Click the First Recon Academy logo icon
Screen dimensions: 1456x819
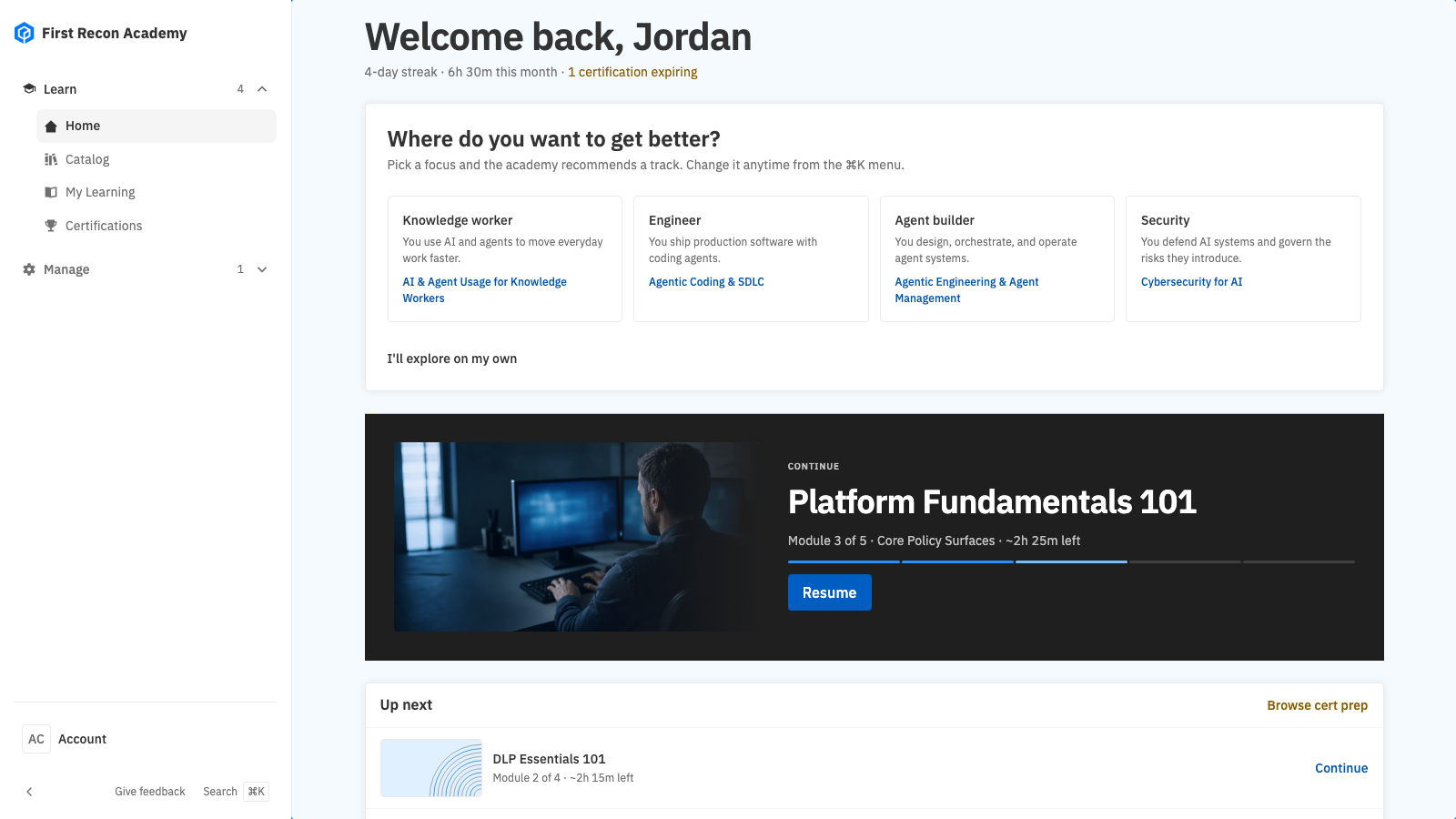pyautogui.click(x=25, y=34)
